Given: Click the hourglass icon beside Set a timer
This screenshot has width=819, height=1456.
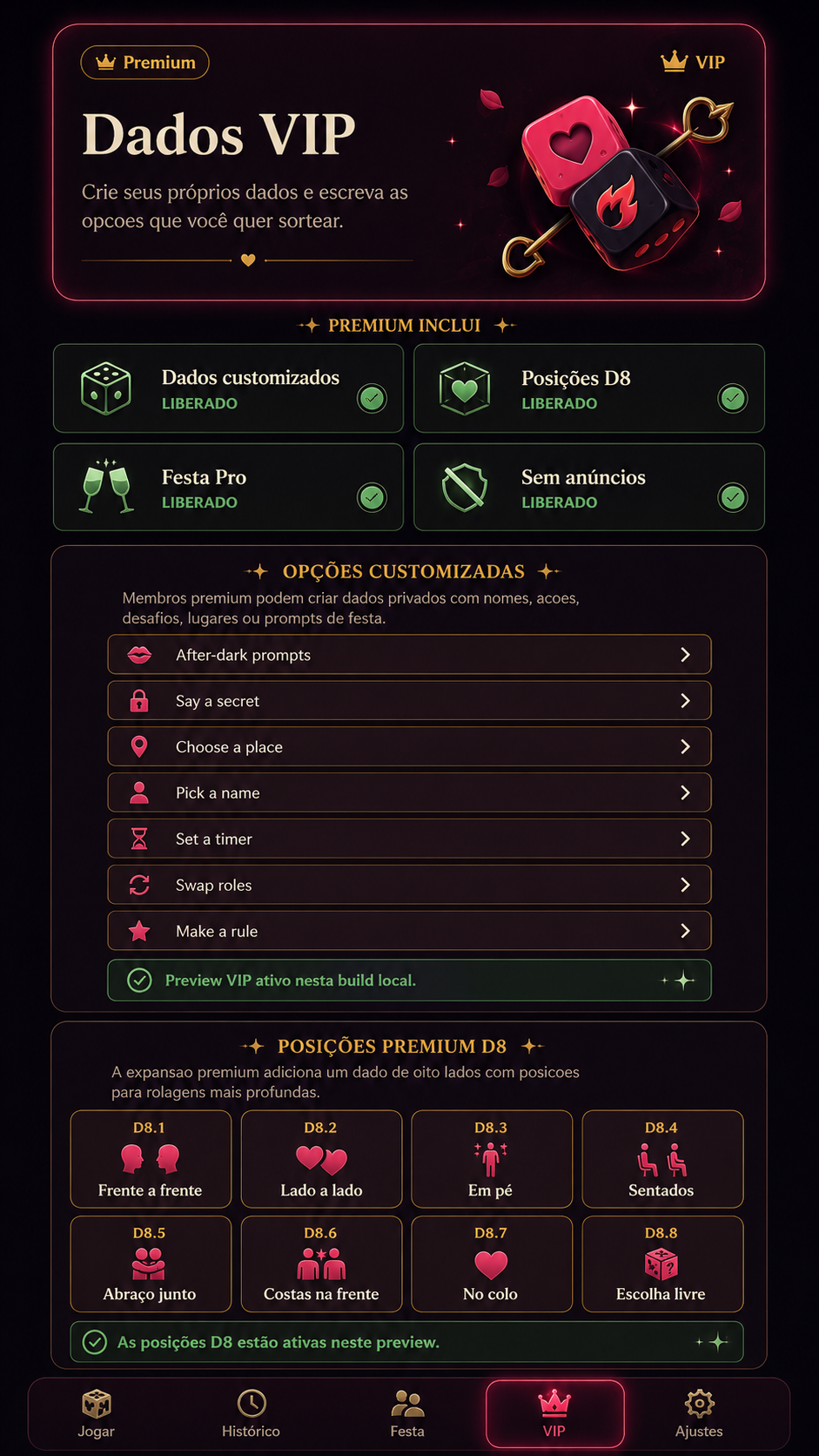Looking at the screenshot, I should (x=139, y=839).
